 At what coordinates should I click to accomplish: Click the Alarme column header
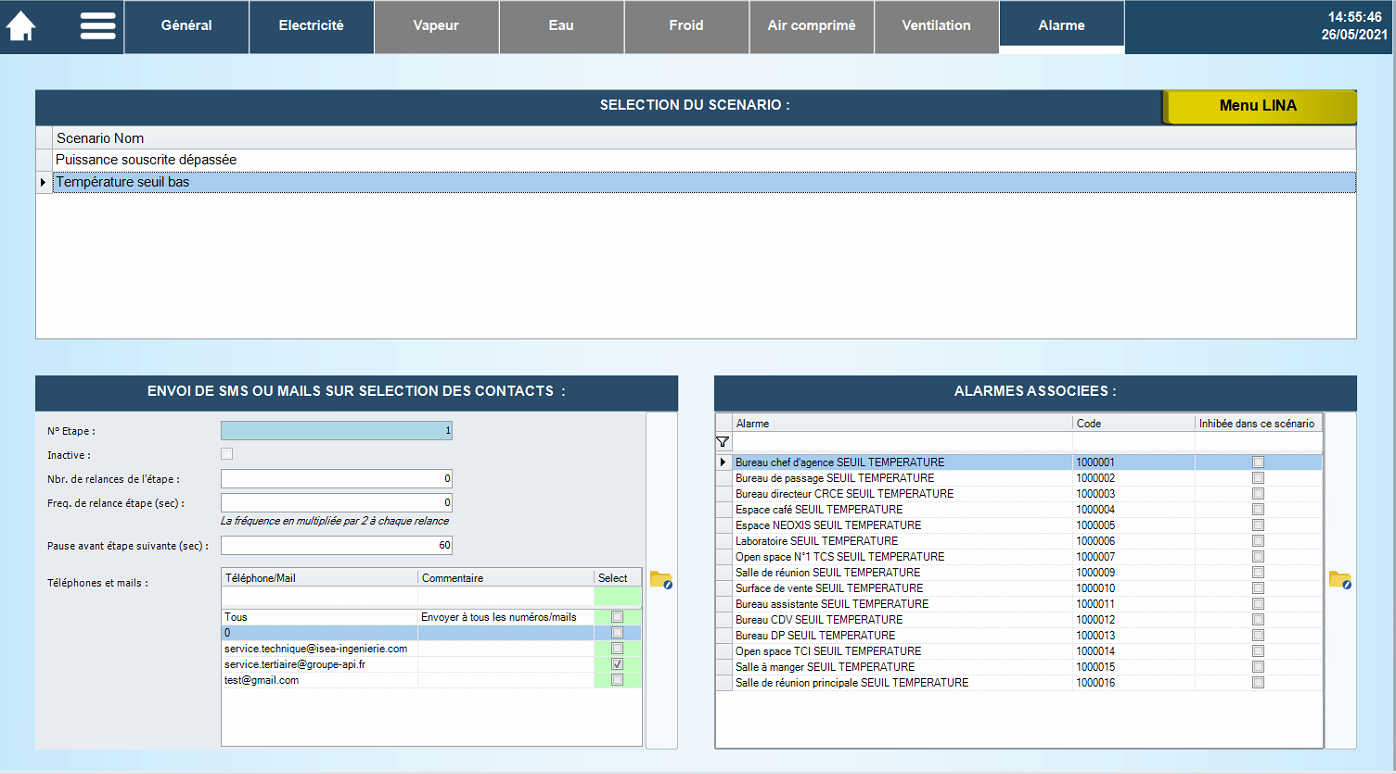click(x=902, y=424)
